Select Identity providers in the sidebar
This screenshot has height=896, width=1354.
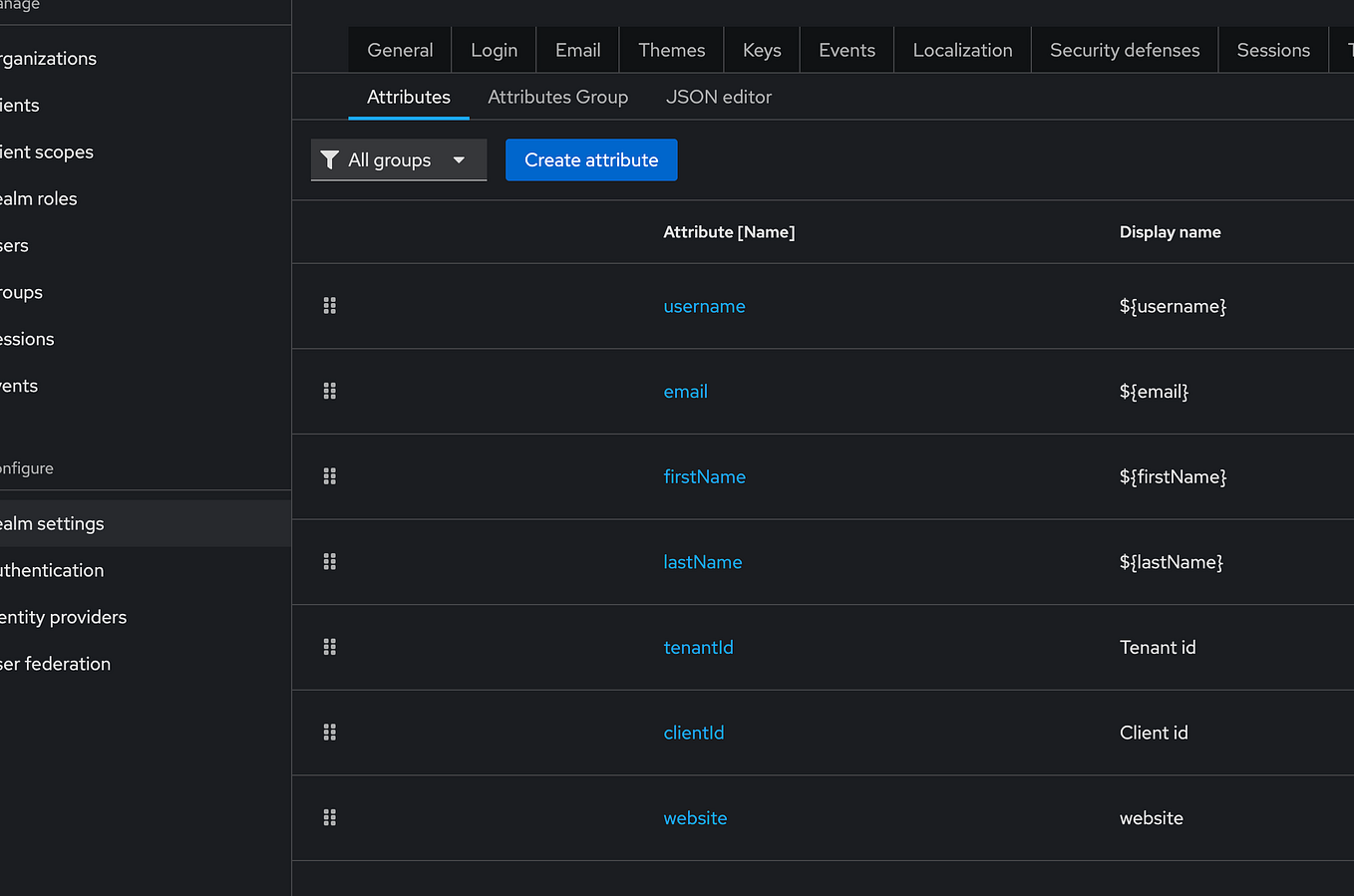[64, 616]
